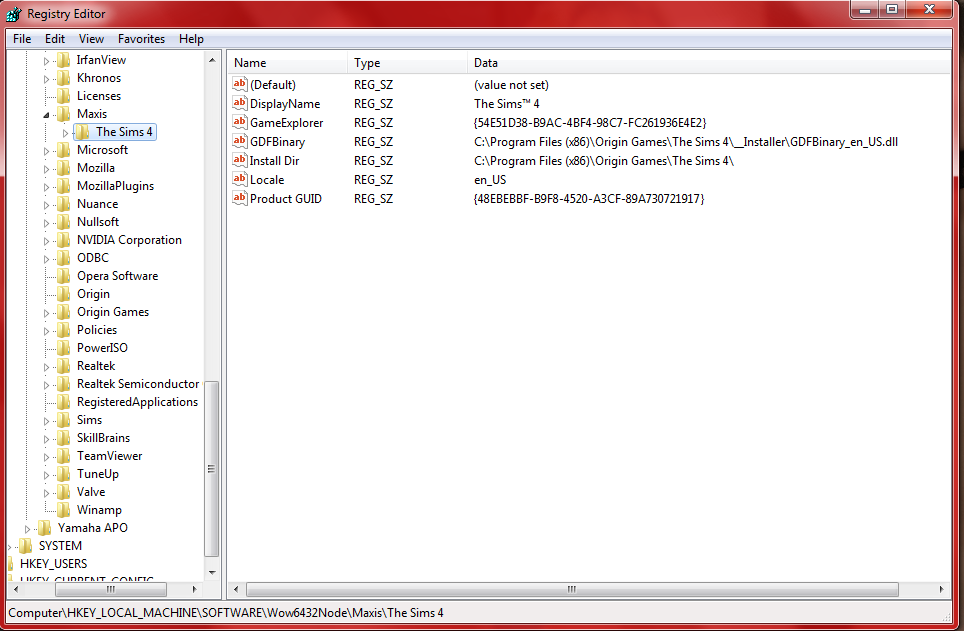This screenshot has width=964, height=631.
Task: Click the Type column header
Action: 407,63
